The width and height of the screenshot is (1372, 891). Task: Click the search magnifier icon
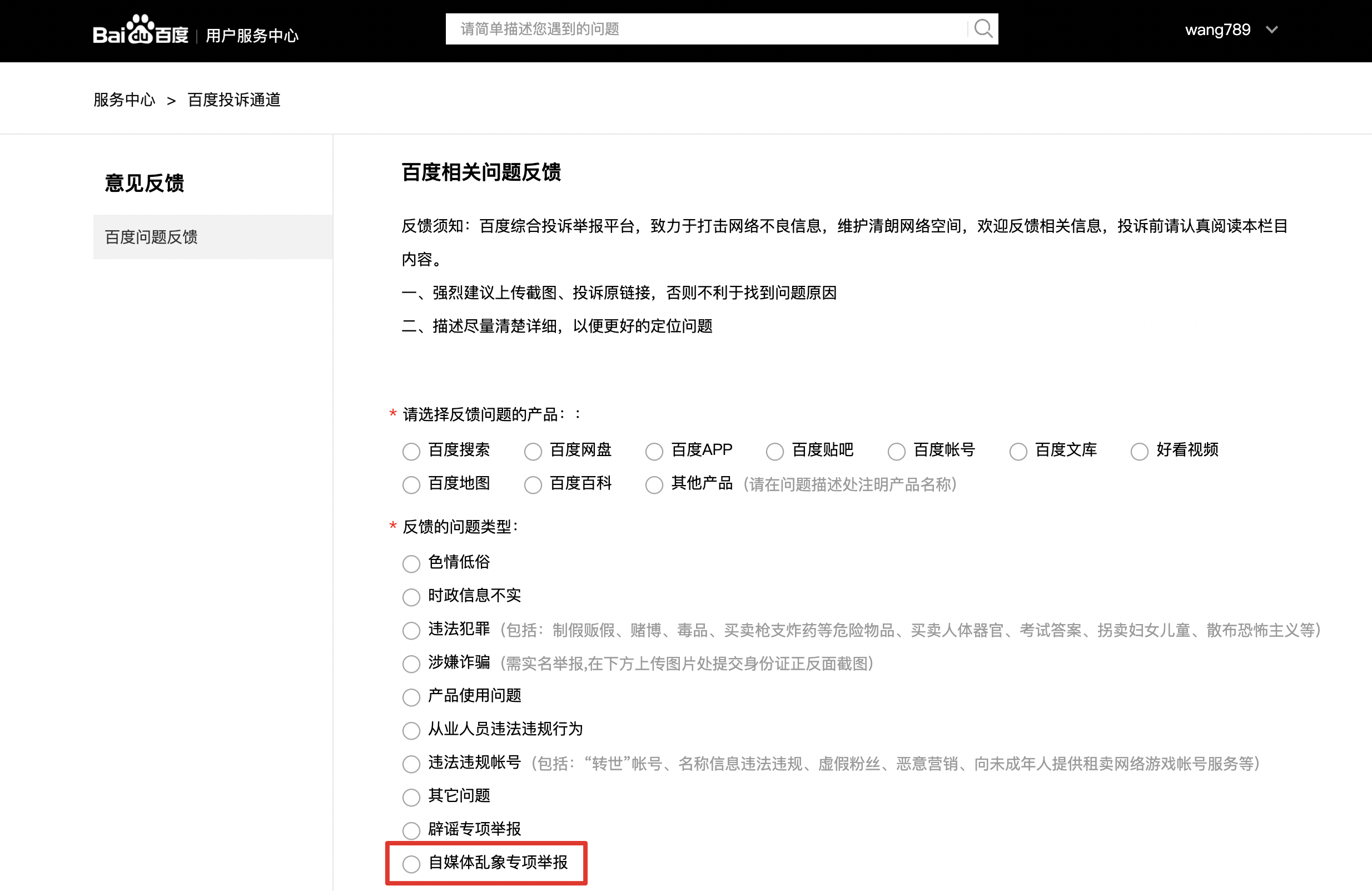tap(983, 29)
